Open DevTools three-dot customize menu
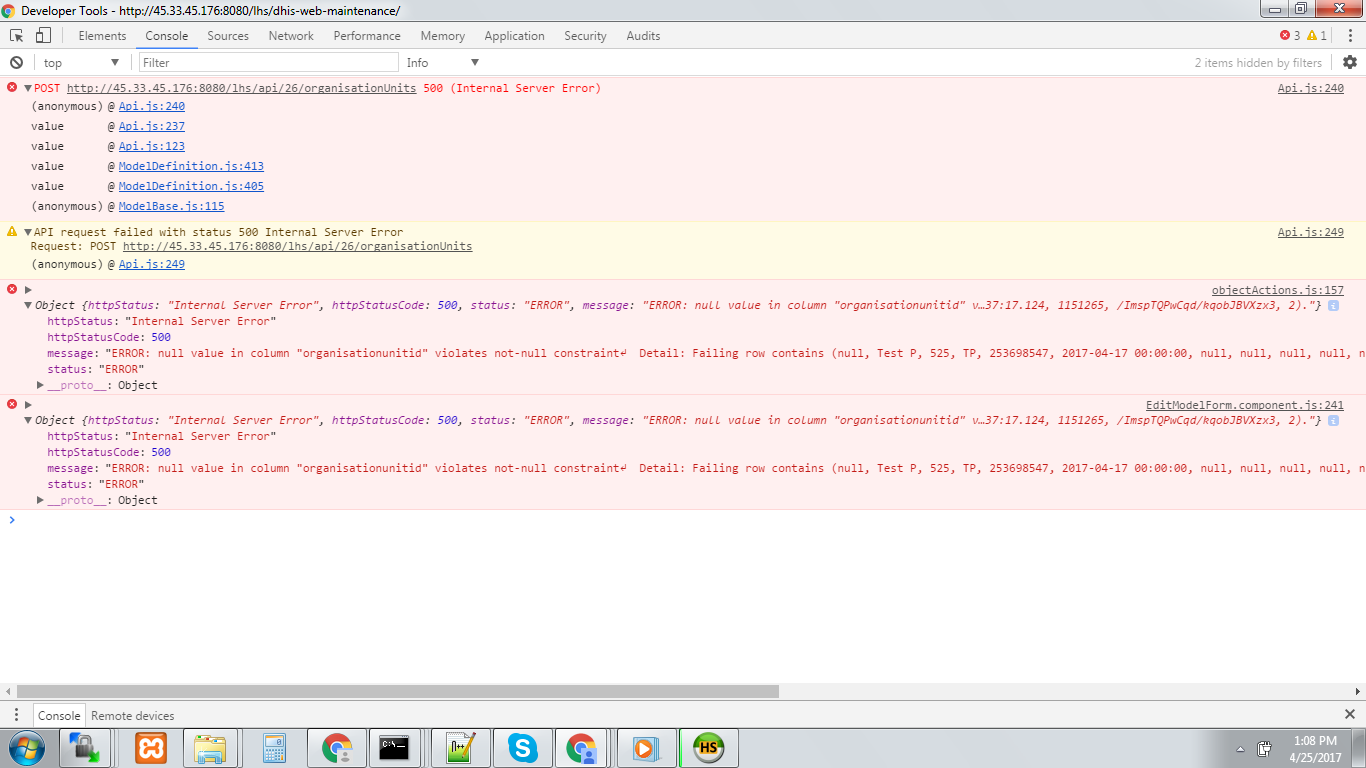1366x768 pixels. click(x=1350, y=35)
